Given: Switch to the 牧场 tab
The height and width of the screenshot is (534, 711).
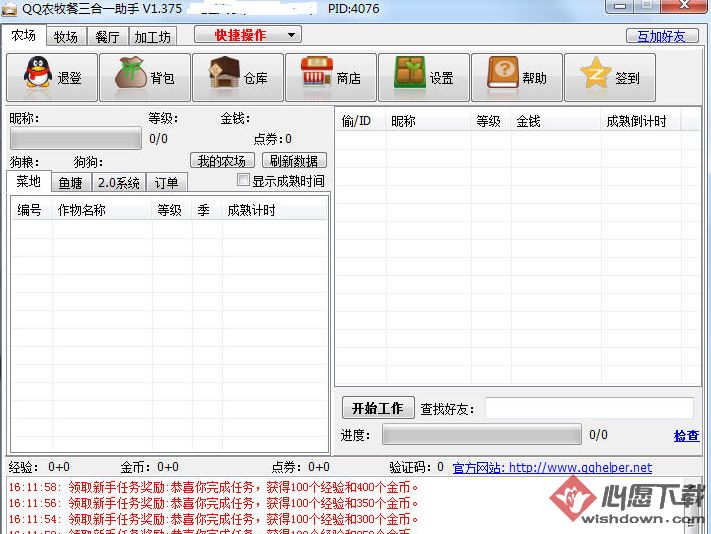Looking at the screenshot, I should point(66,37).
